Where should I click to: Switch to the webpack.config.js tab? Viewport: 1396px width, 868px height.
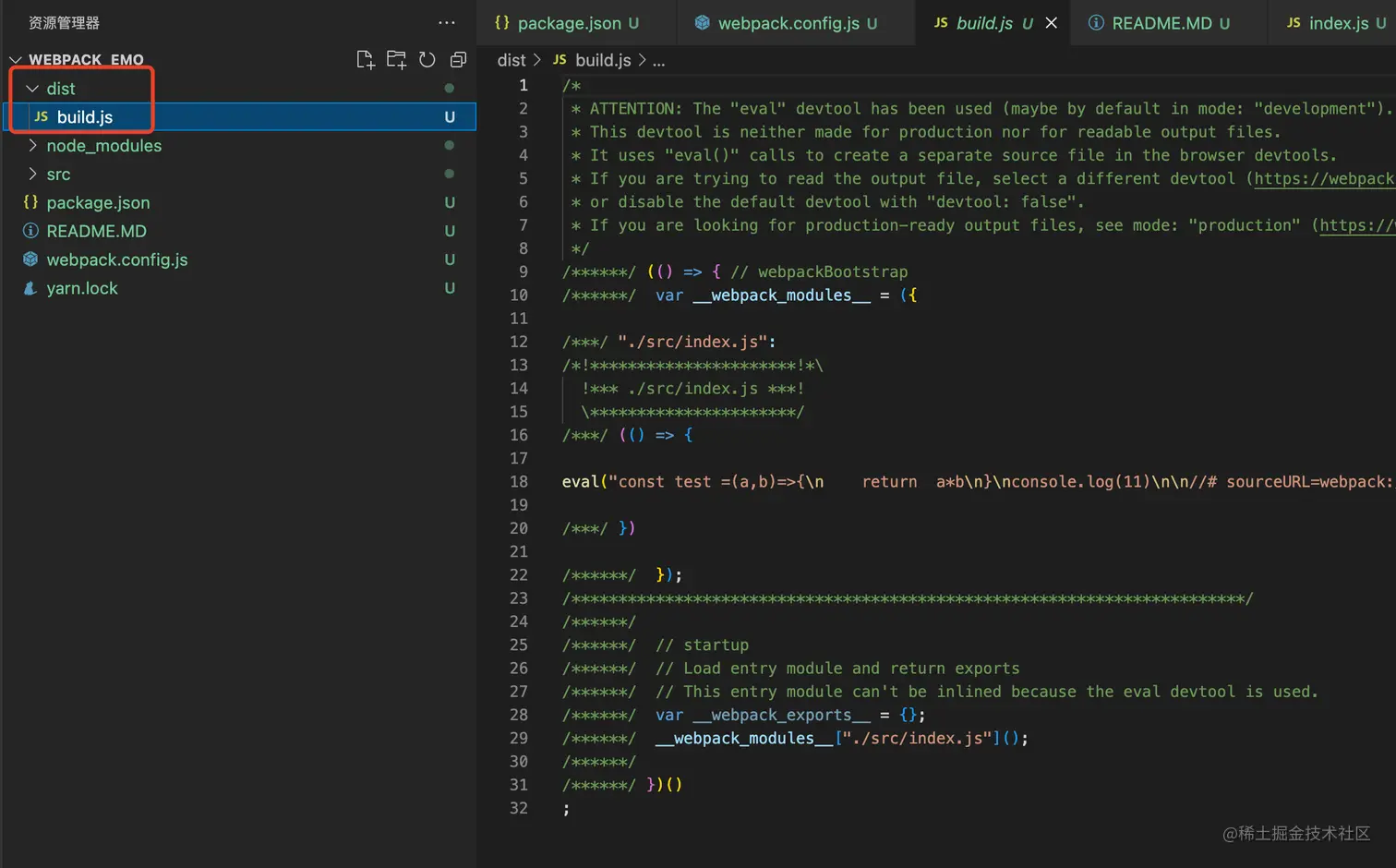798,23
